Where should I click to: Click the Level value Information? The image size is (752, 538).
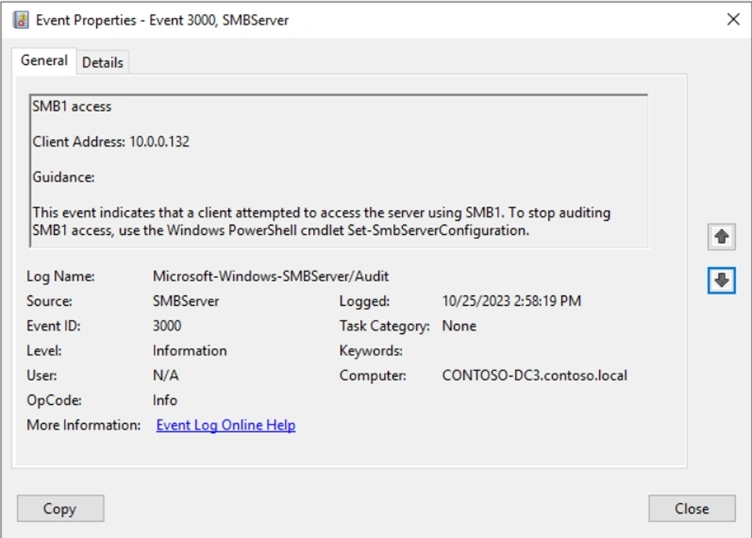click(189, 351)
